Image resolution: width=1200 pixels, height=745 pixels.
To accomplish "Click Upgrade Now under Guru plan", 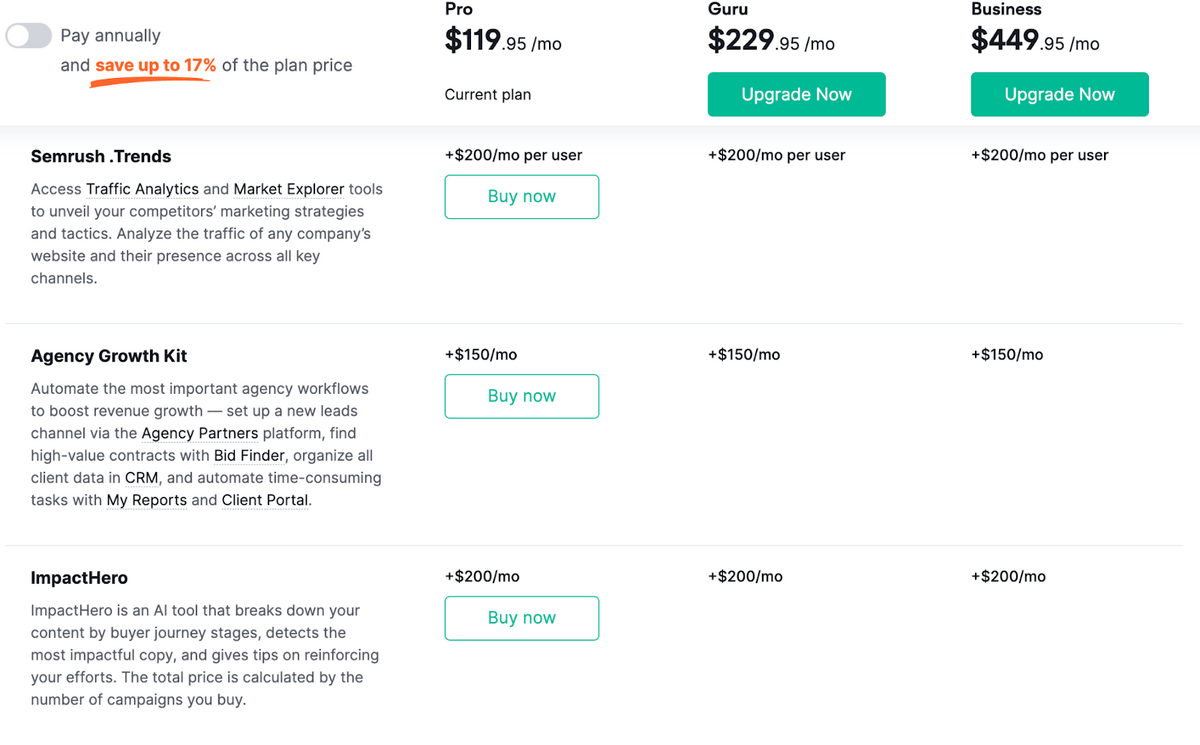I will click(796, 94).
